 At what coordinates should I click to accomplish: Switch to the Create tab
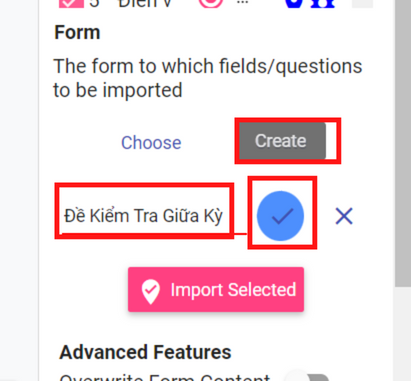[x=280, y=141]
